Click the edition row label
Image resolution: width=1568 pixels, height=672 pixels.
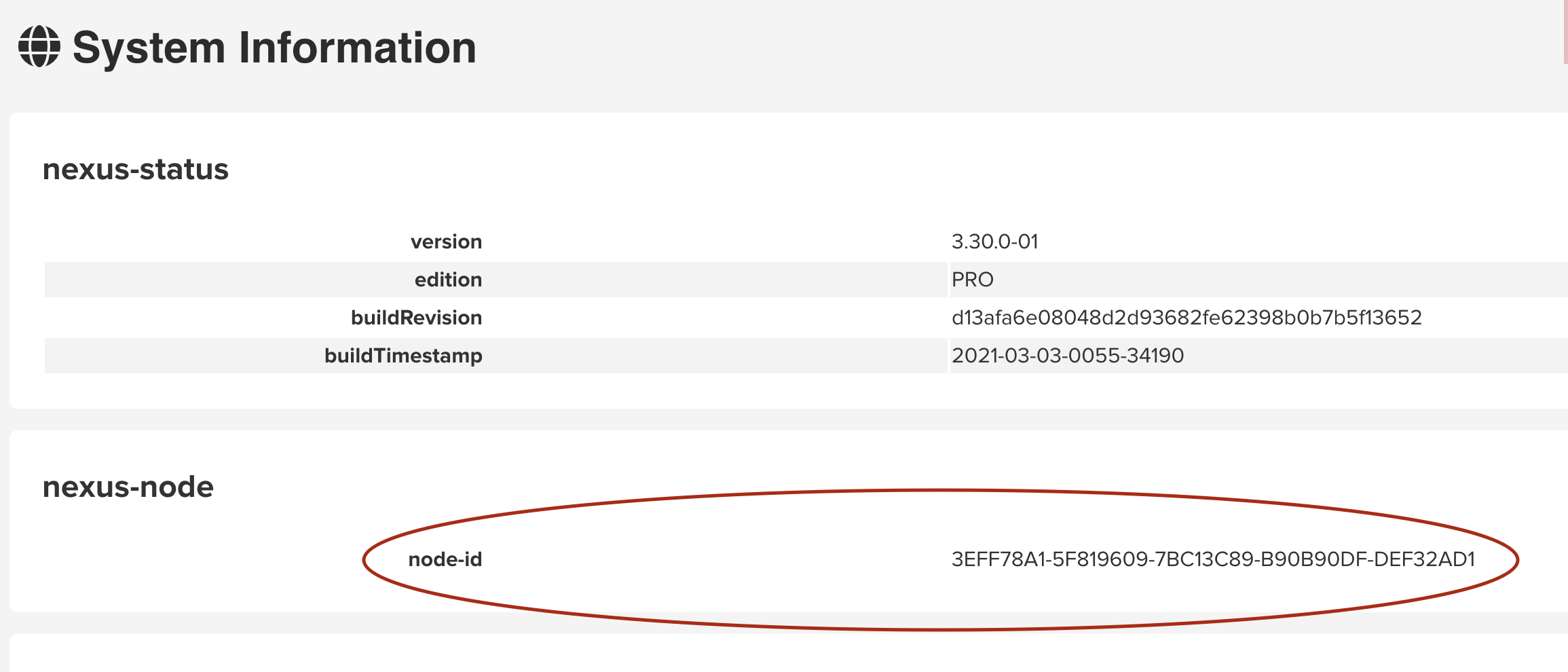(x=448, y=280)
